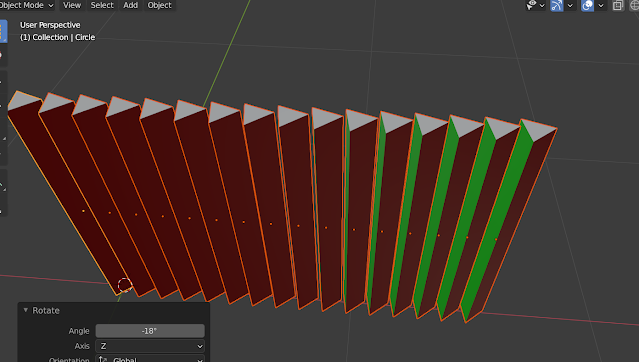This screenshot has width=639, height=362.
Task: Open the Object Mode selector
Action: pyautogui.click(x=27, y=5)
